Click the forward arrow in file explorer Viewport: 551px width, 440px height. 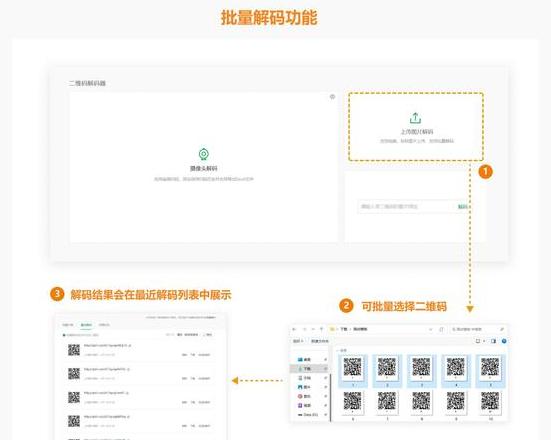(305, 329)
